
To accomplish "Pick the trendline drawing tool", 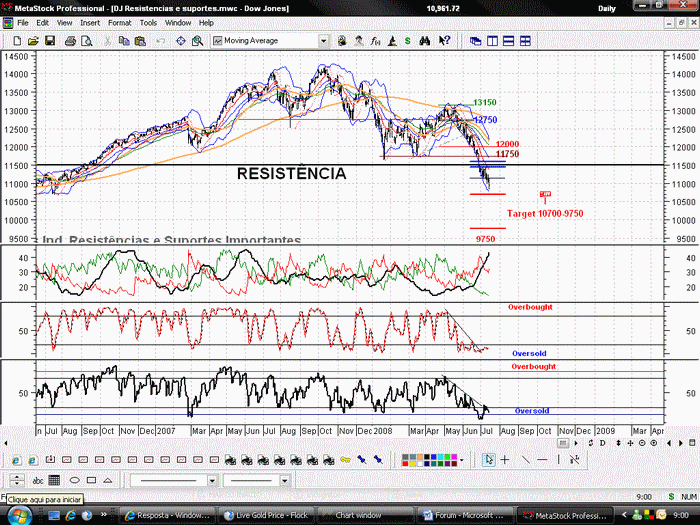I will coord(525,459).
